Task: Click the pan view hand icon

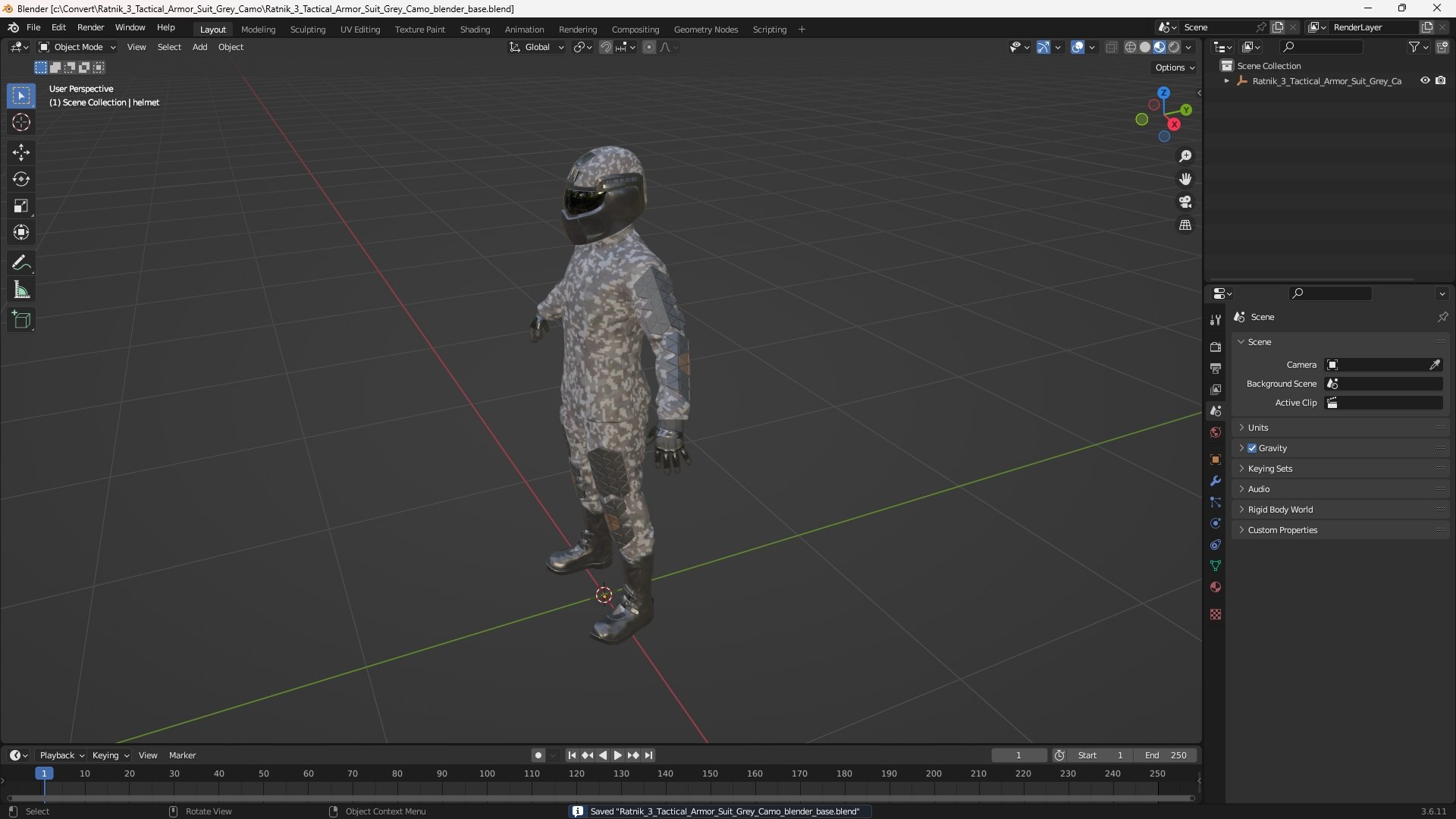Action: [1185, 179]
